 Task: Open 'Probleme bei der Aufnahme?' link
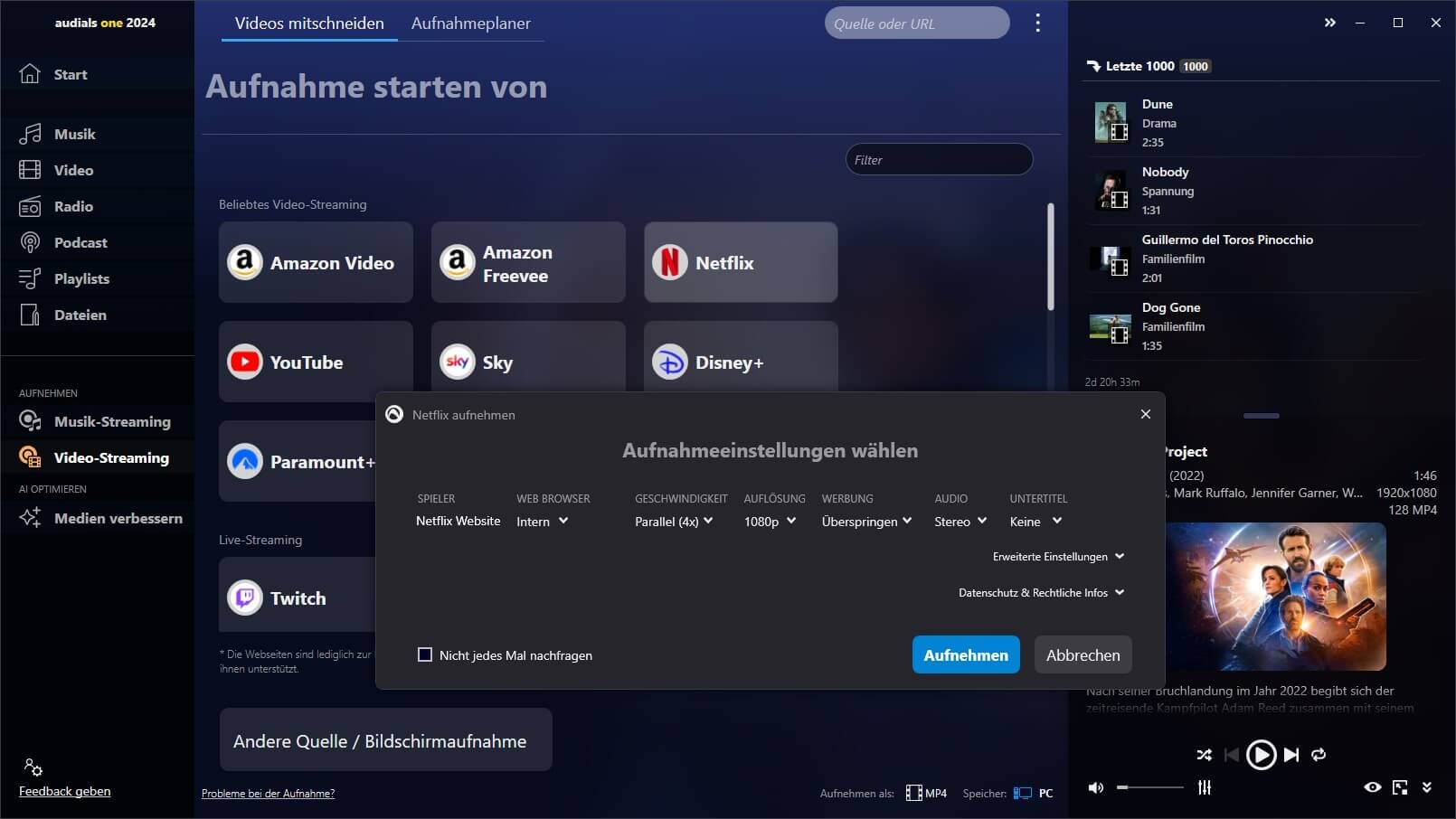click(268, 794)
